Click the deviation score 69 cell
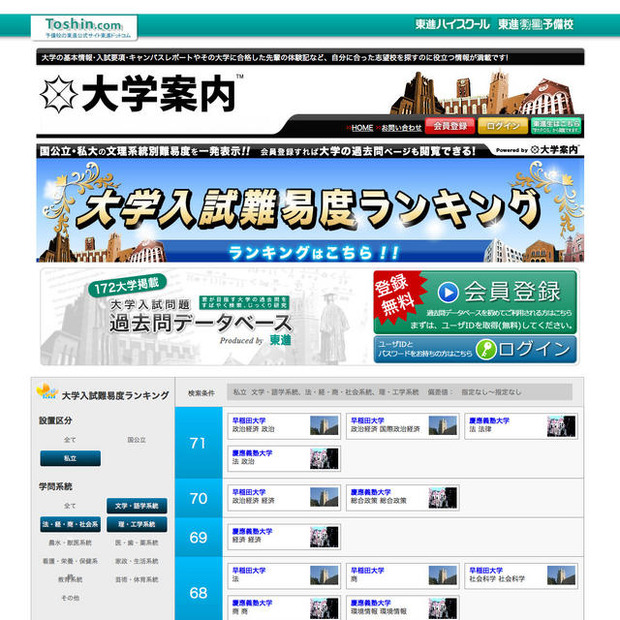 click(x=198, y=537)
